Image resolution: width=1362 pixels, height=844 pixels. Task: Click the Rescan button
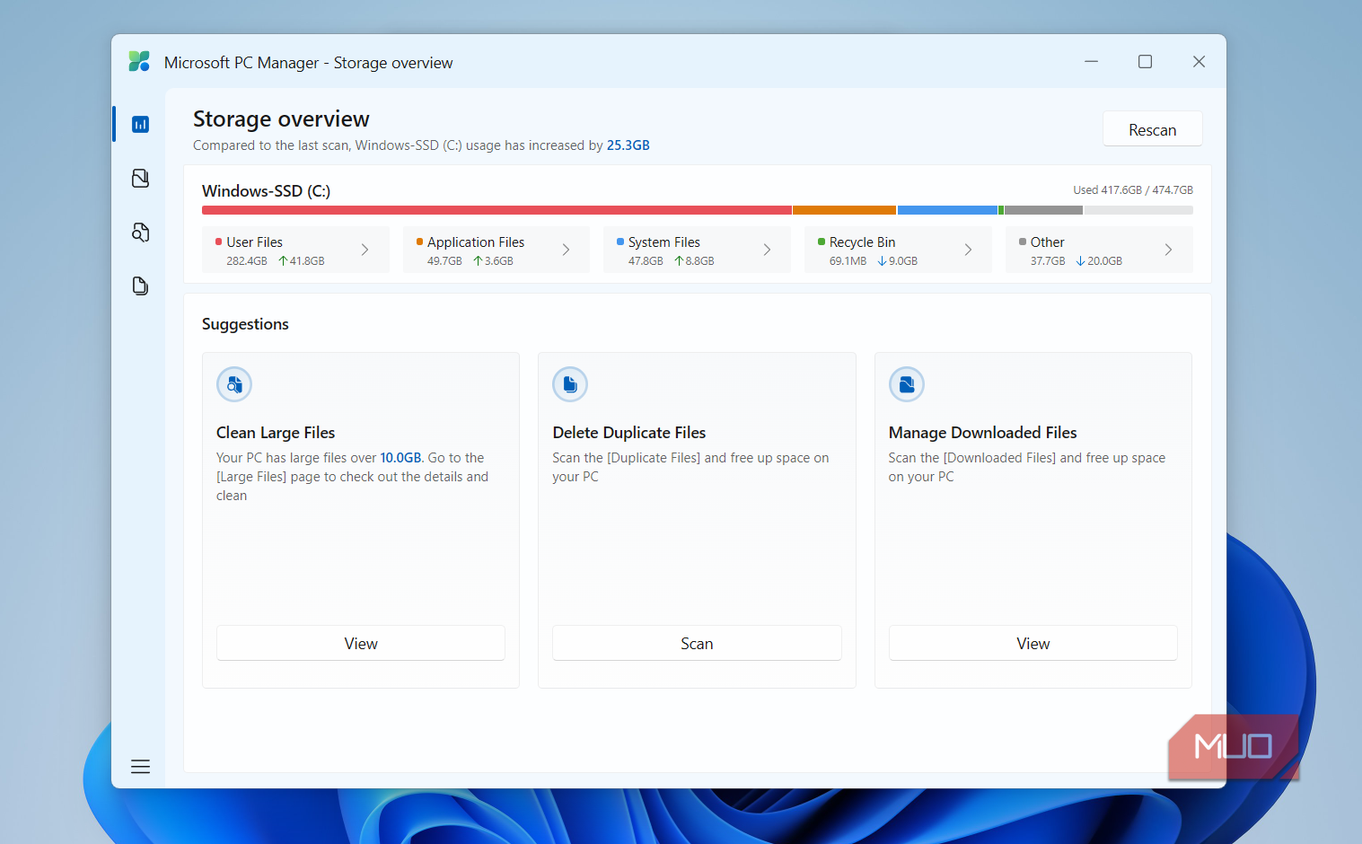click(1152, 130)
